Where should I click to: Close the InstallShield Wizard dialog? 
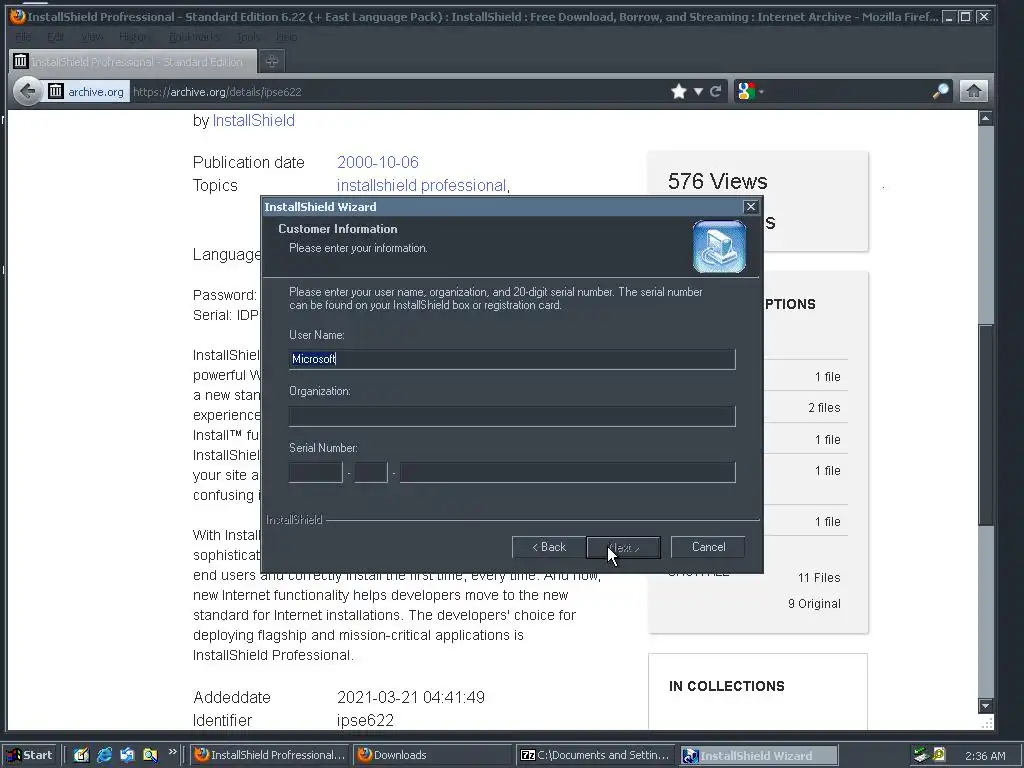(x=751, y=207)
